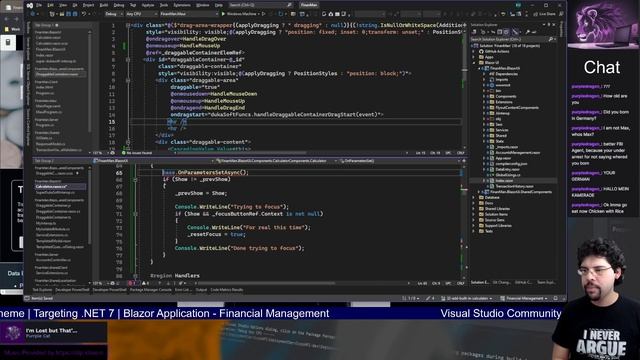Select the Components folder
The height and width of the screenshot is (360, 640).
click(506, 96)
